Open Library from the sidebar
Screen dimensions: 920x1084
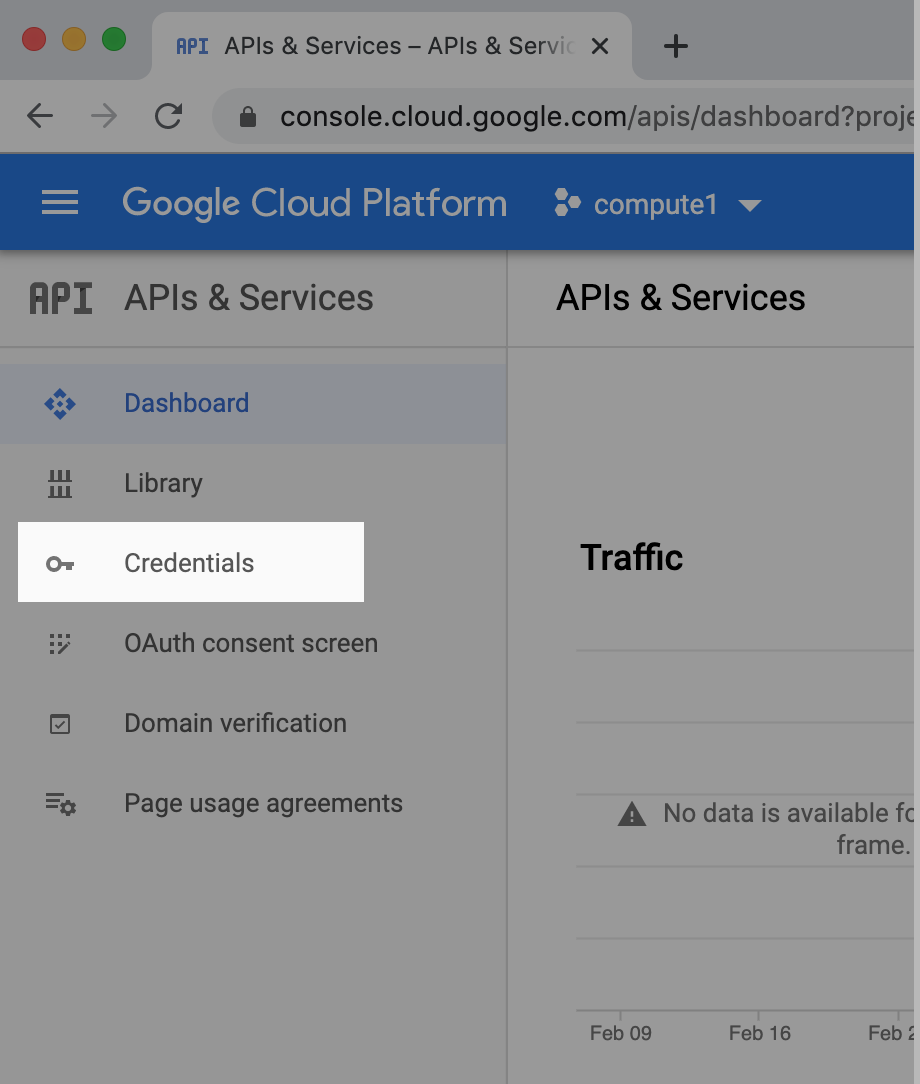pyautogui.click(x=163, y=484)
